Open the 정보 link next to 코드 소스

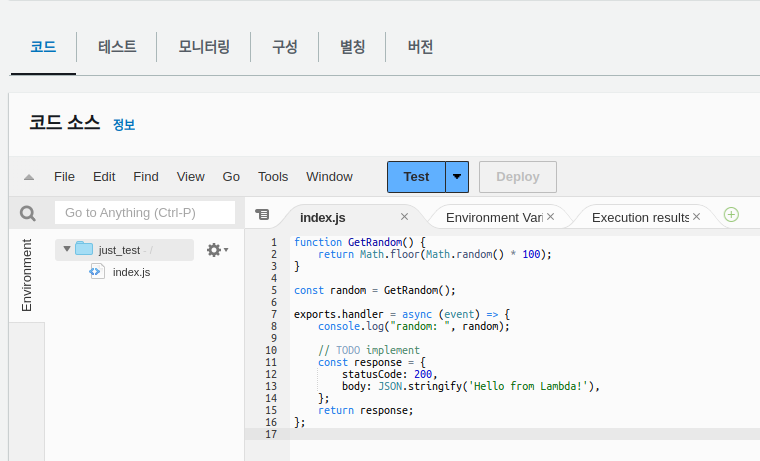point(124,125)
